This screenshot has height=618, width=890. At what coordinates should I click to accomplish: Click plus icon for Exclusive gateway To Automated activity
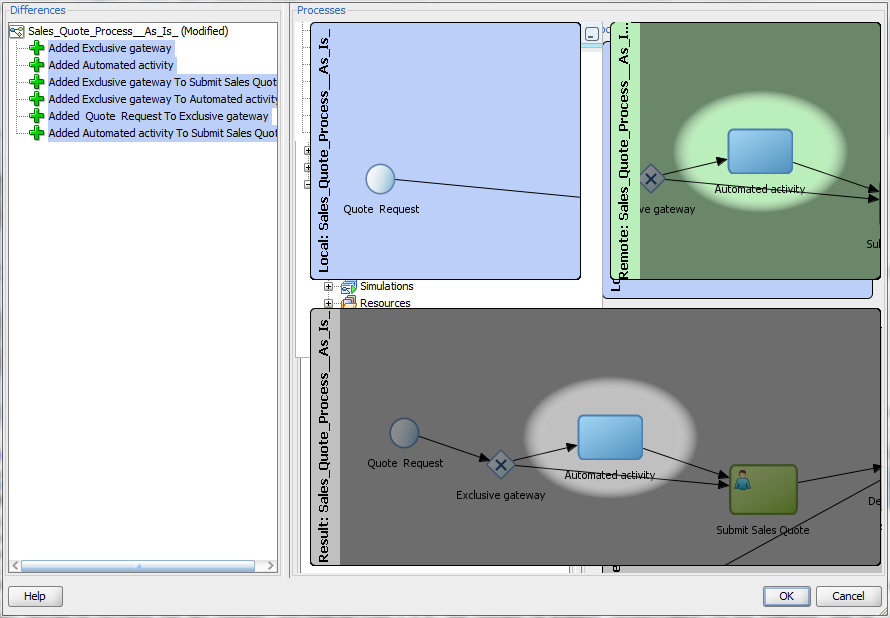(37, 99)
